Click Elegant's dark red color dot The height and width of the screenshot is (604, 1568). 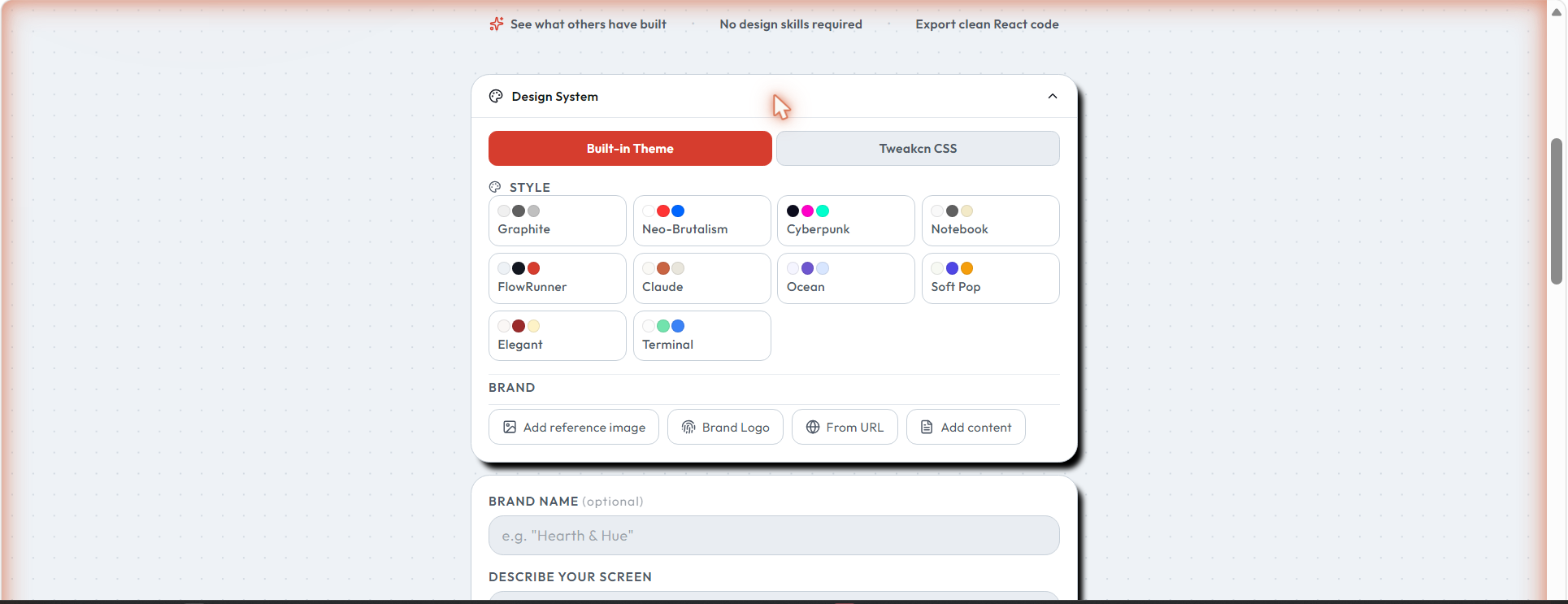519,326
